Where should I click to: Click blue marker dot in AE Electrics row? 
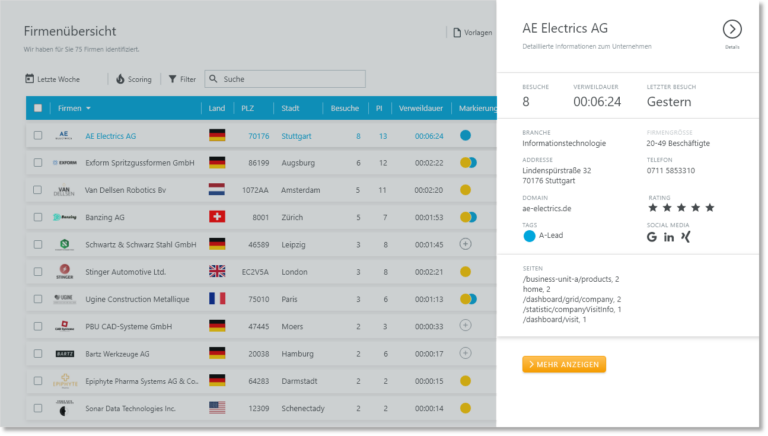[465, 135]
